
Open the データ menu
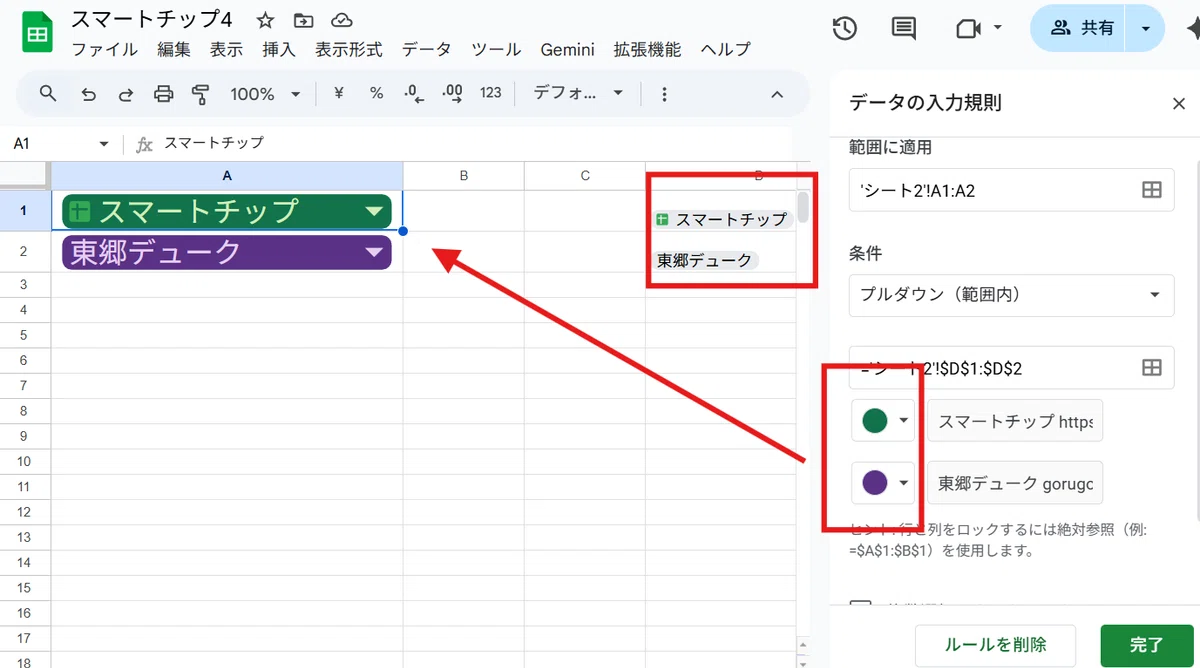coord(427,49)
